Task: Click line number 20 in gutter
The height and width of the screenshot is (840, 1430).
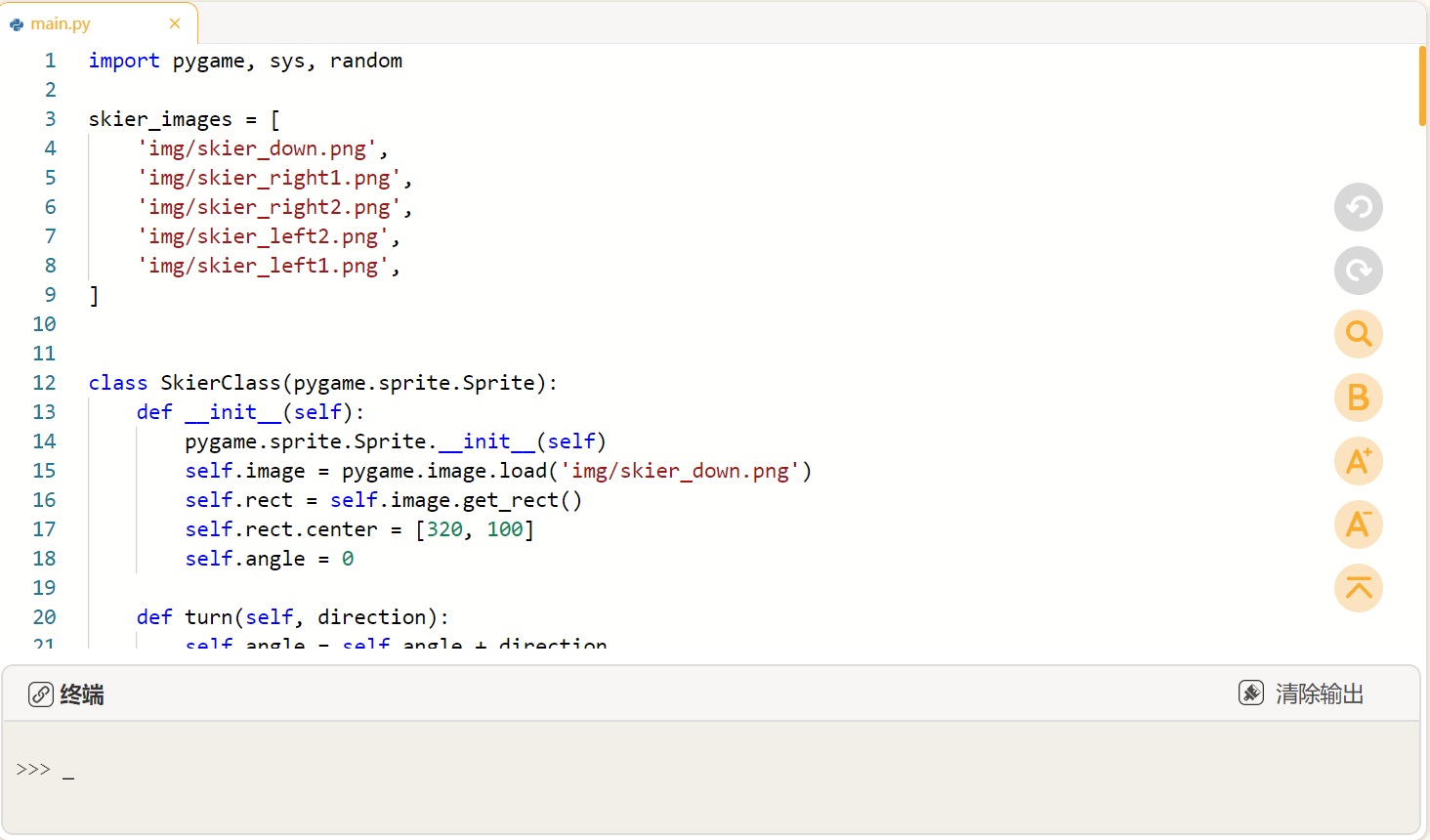Action: 44,617
